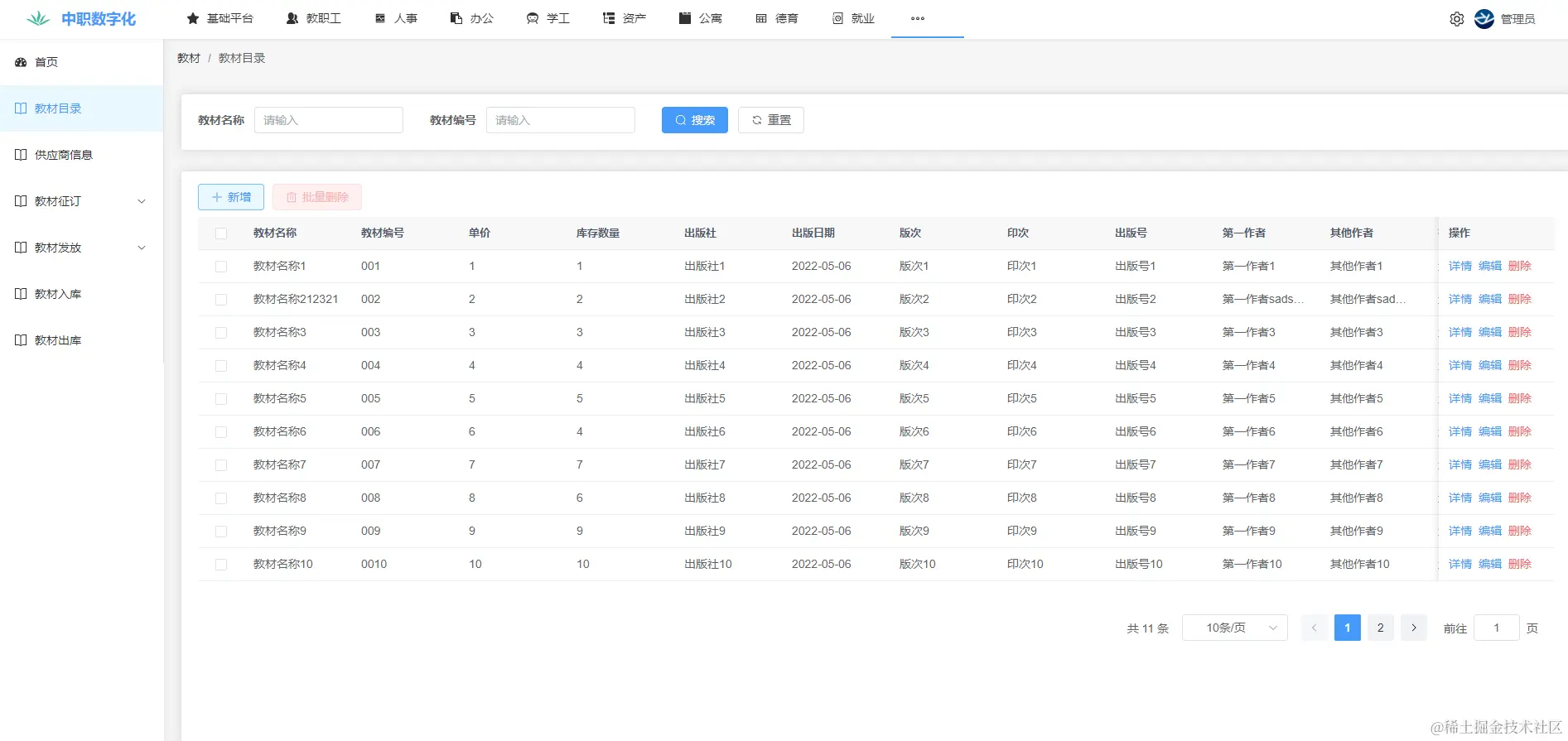1568x741 pixels.
Task: Go to previous page arrow
Action: tap(1315, 628)
